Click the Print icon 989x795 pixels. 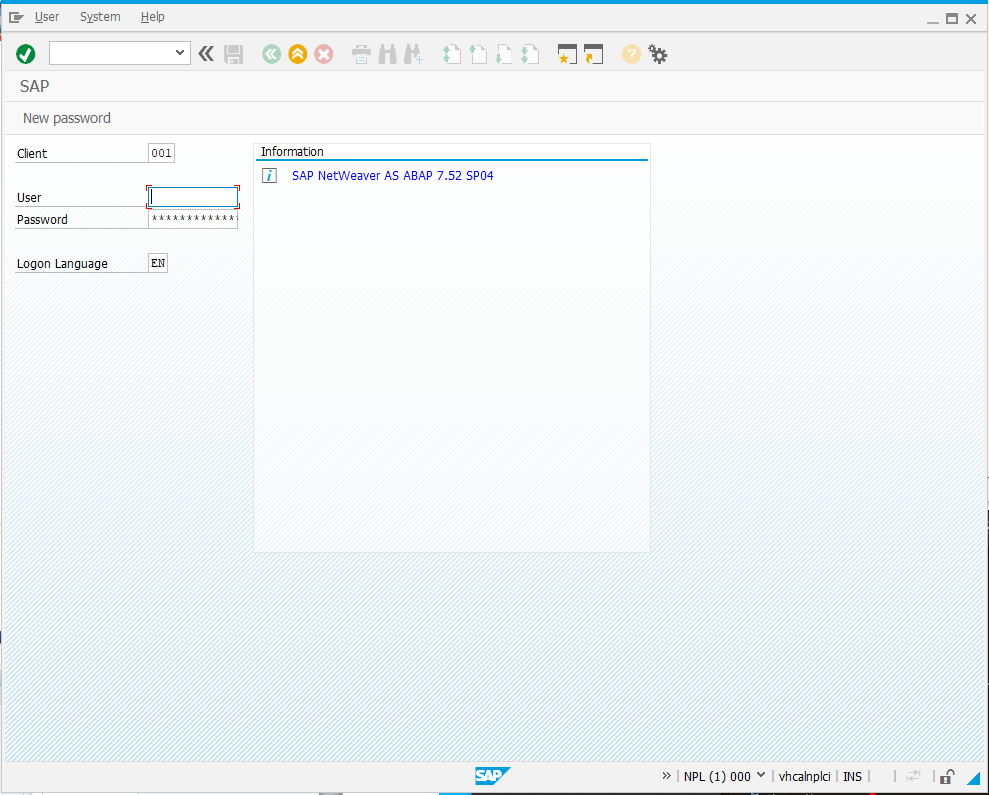tap(361, 54)
